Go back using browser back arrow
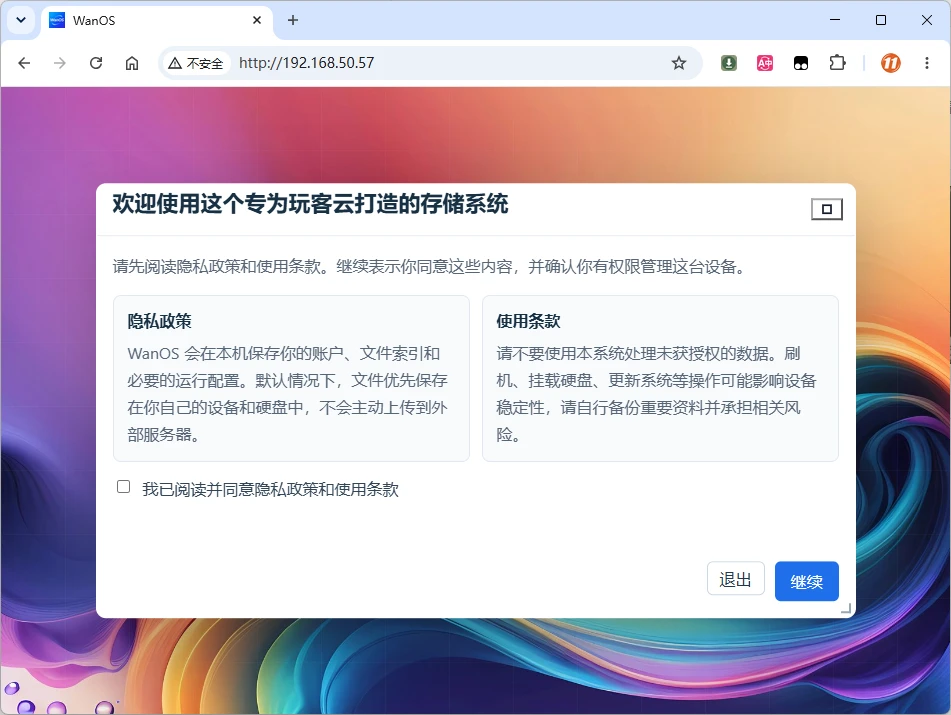This screenshot has width=951, height=715. coord(24,63)
